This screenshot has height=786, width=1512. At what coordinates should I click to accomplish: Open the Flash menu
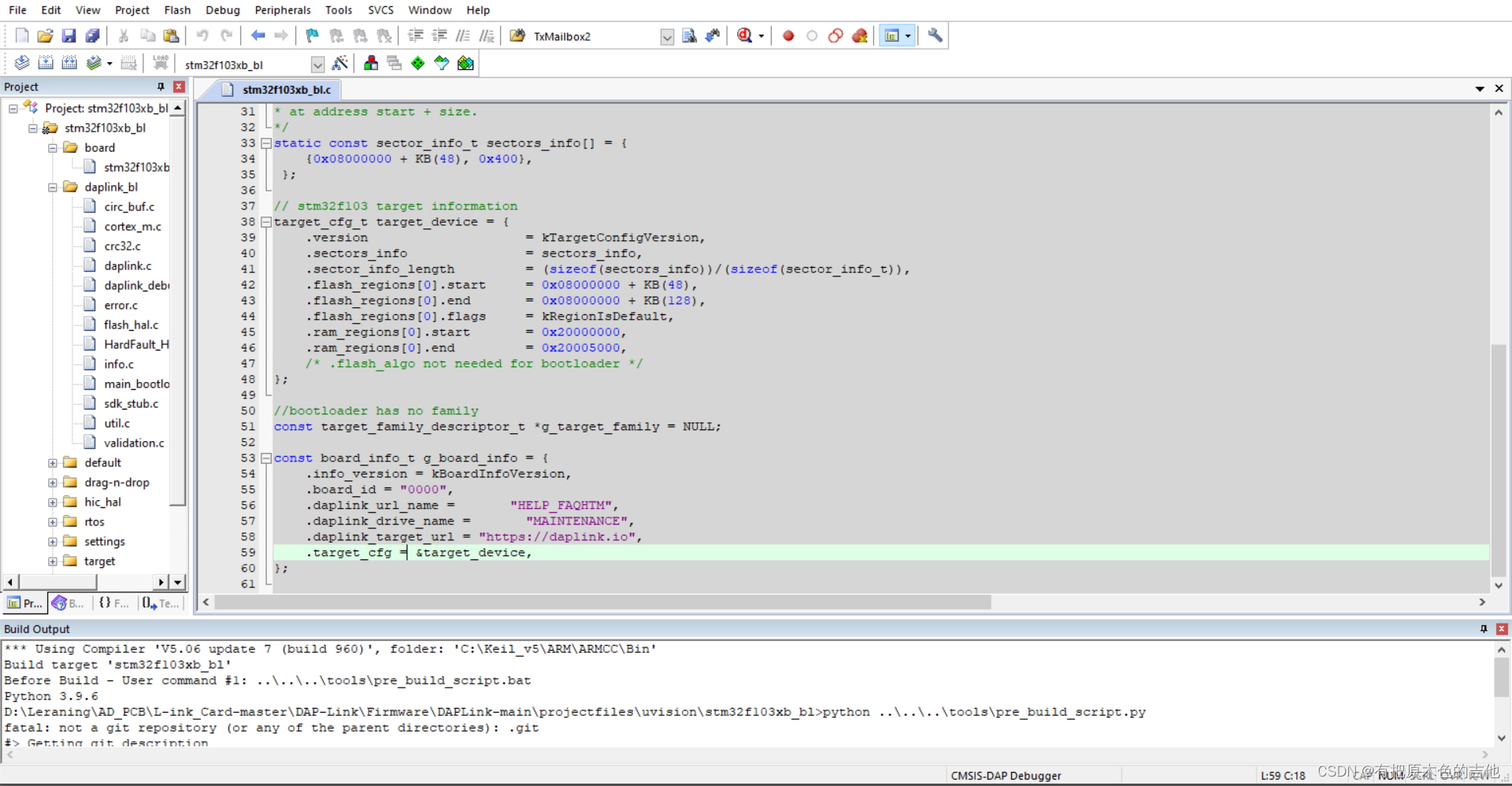(x=177, y=10)
